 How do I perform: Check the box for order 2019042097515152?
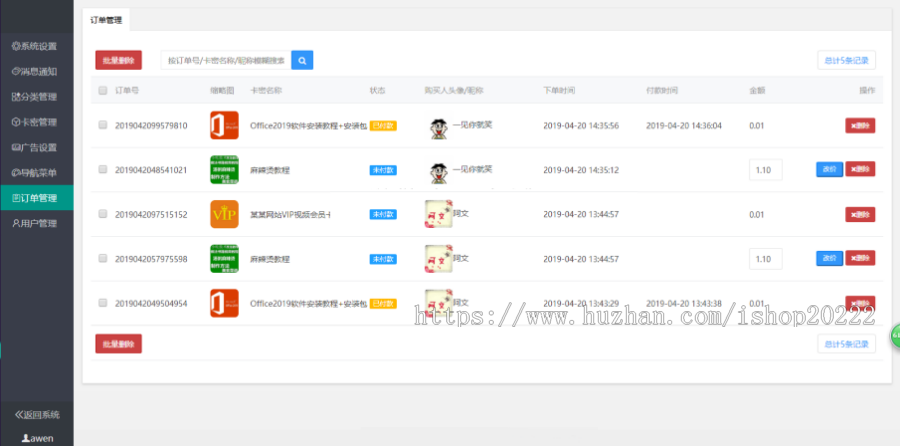pyautogui.click(x=103, y=214)
